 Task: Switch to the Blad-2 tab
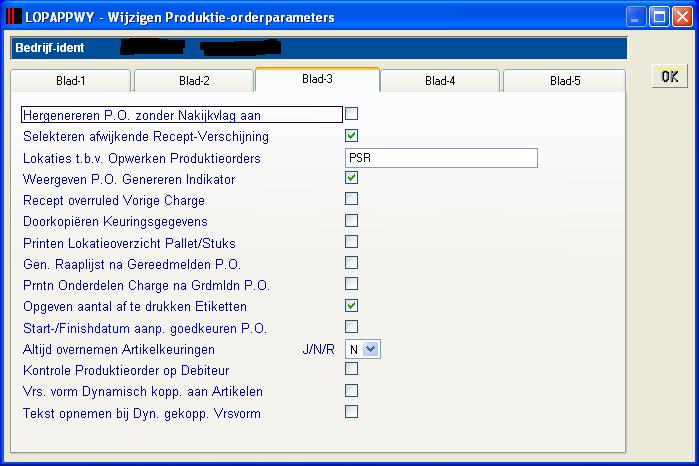tap(194, 81)
